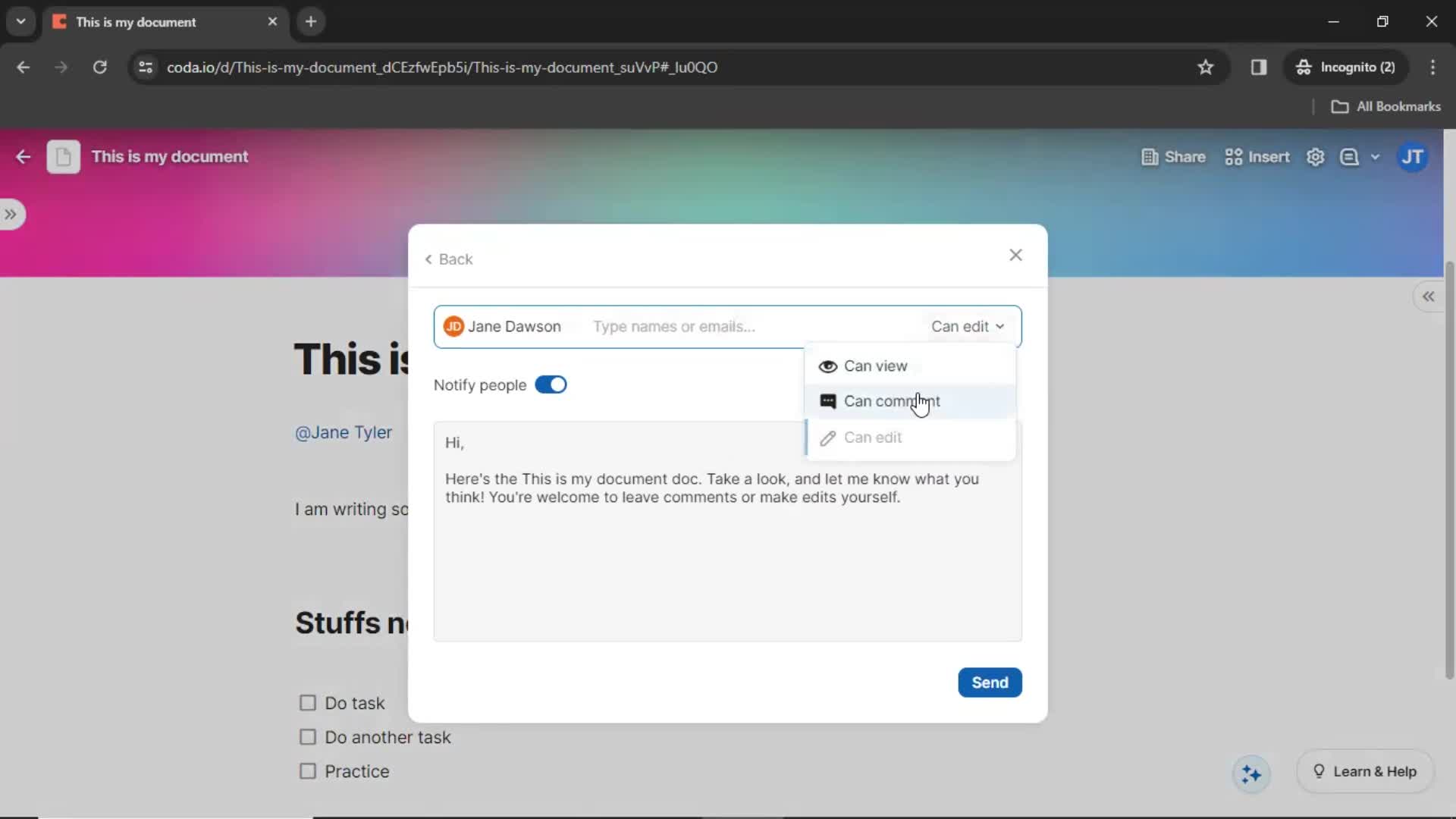
Task: Toggle the Notify people switch on
Action: [551, 385]
